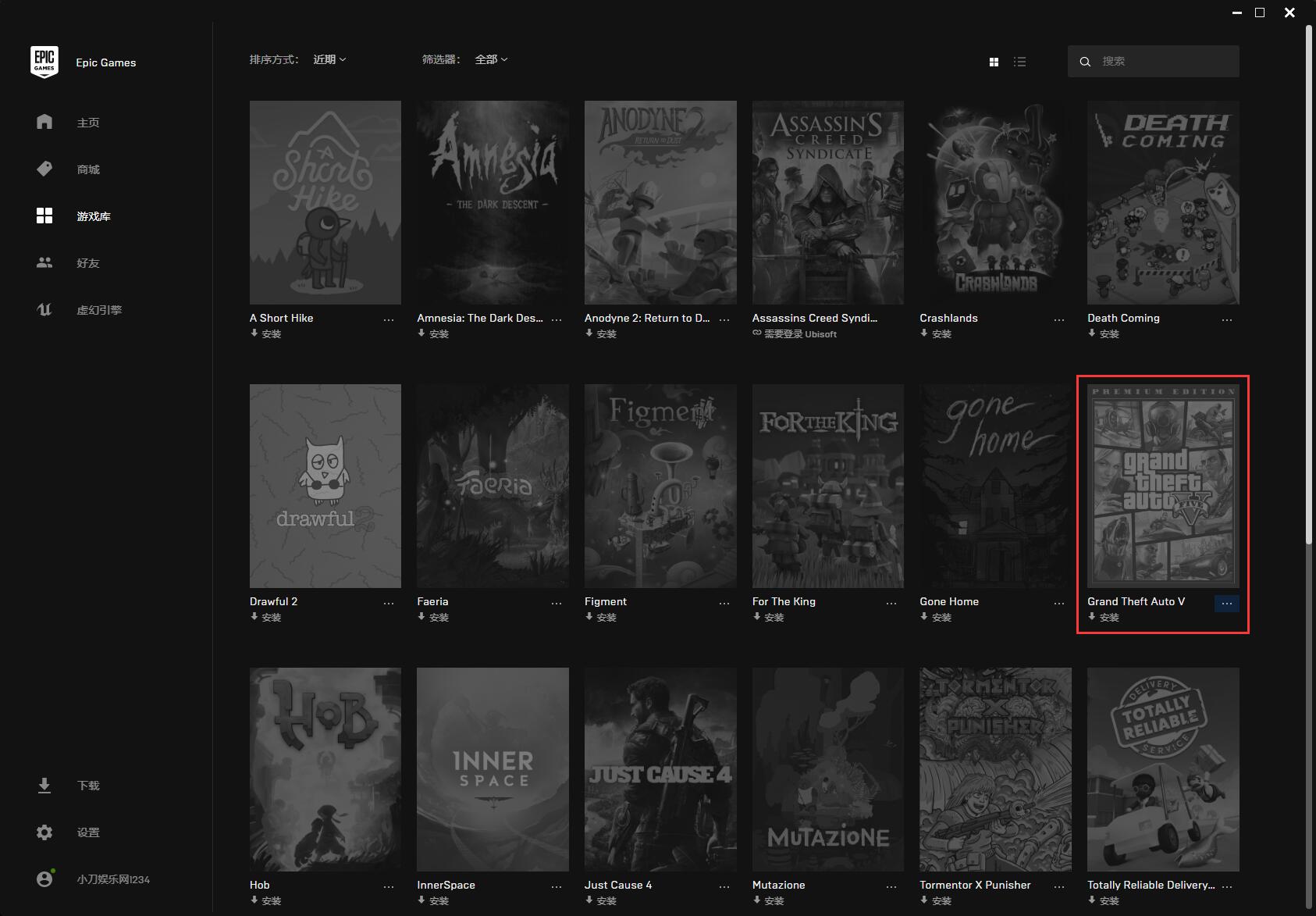
Task: Click the Epic Games logo icon
Action: (44, 62)
